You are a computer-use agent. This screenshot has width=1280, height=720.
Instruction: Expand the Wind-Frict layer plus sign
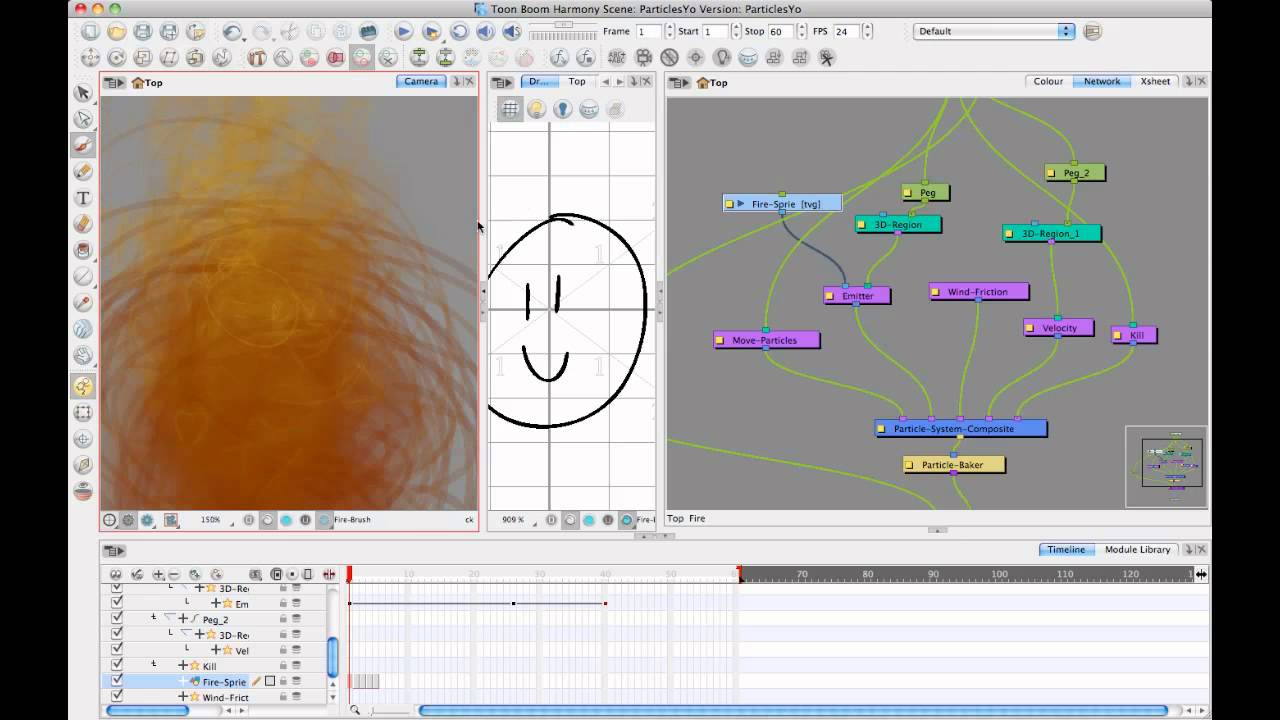point(183,696)
